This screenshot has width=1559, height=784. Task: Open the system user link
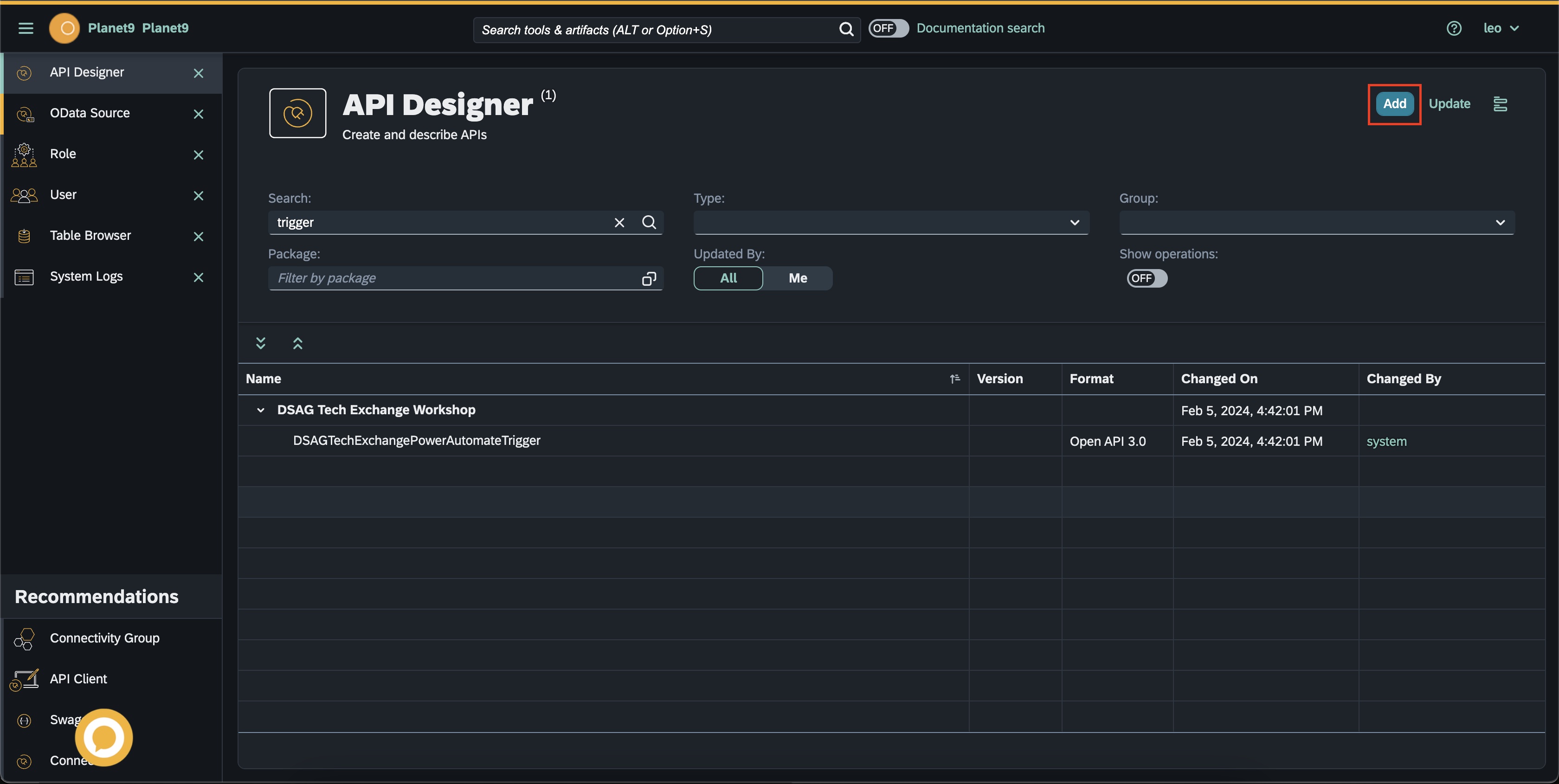coord(1386,442)
